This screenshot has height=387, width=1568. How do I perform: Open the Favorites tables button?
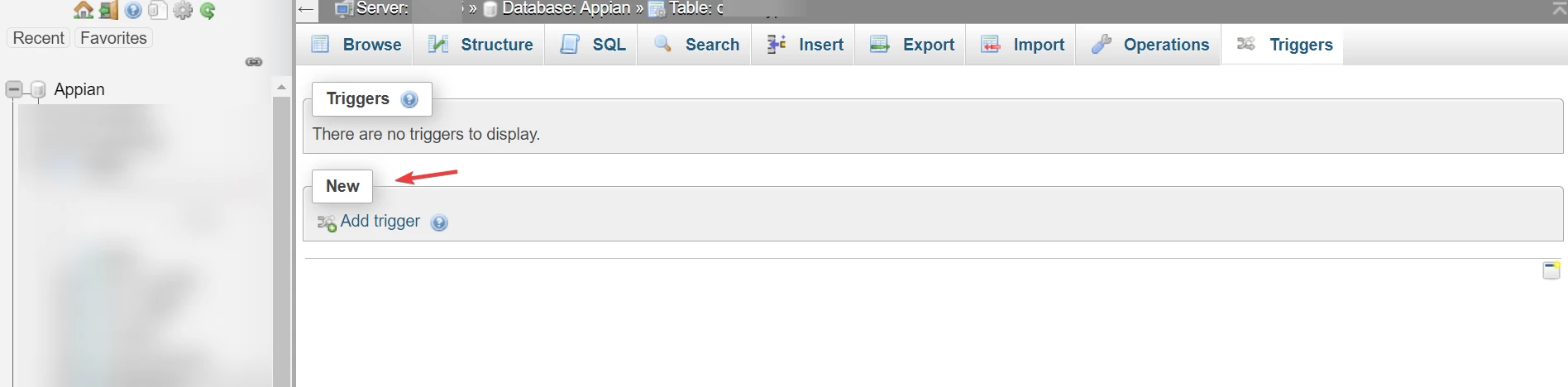[x=113, y=38]
